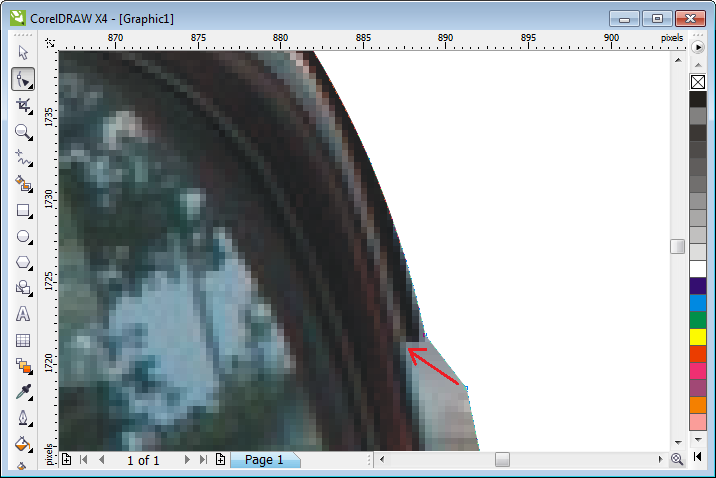
Task: Click the vertical scrollbar thumb
Action: pos(677,247)
